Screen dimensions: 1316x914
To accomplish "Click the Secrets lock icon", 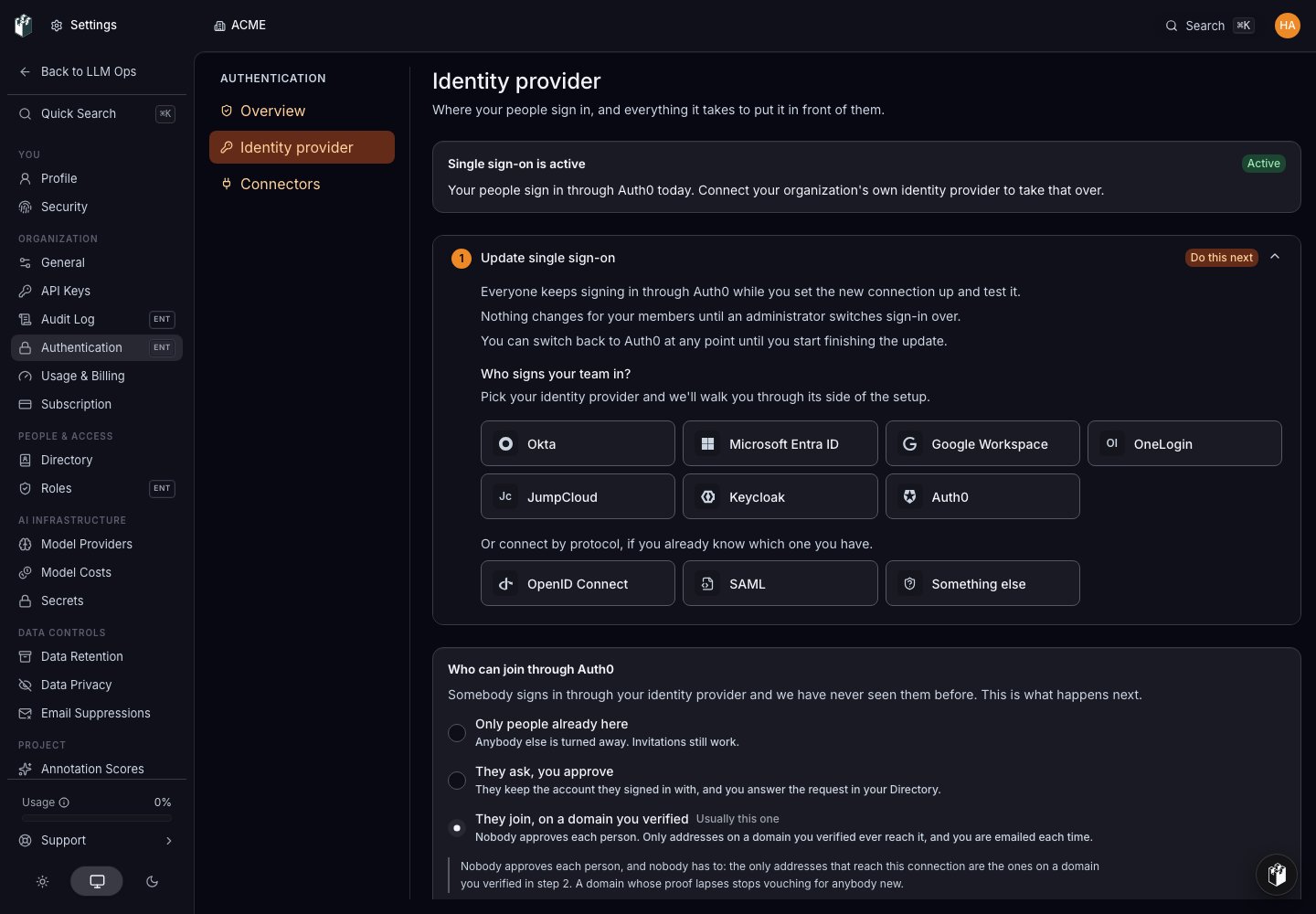I will pos(26,601).
